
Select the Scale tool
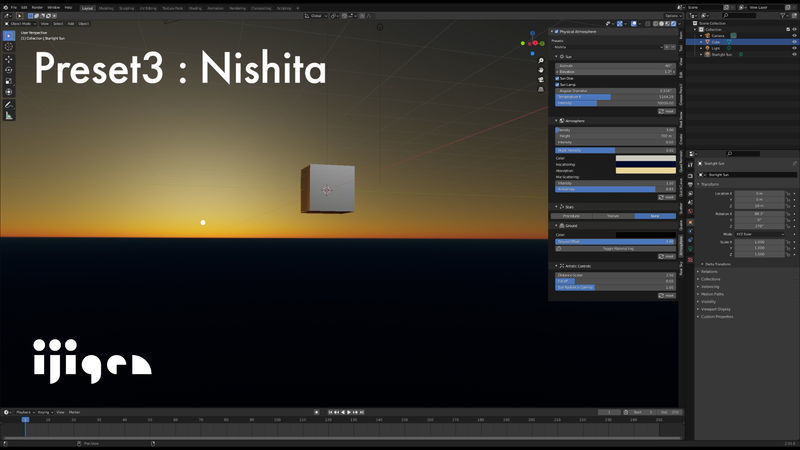pos(9,81)
